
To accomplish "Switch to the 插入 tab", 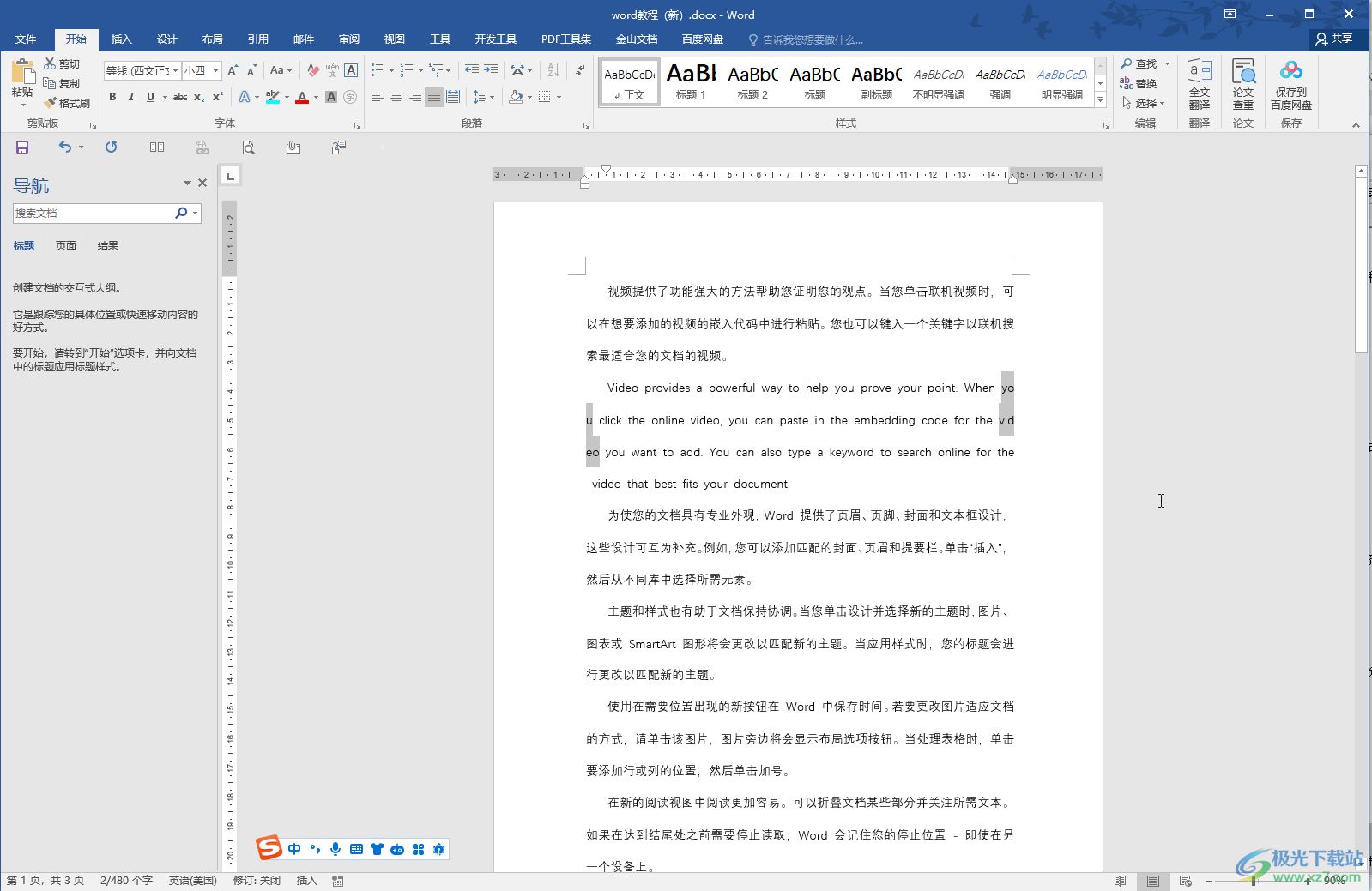I will pyautogui.click(x=122, y=39).
